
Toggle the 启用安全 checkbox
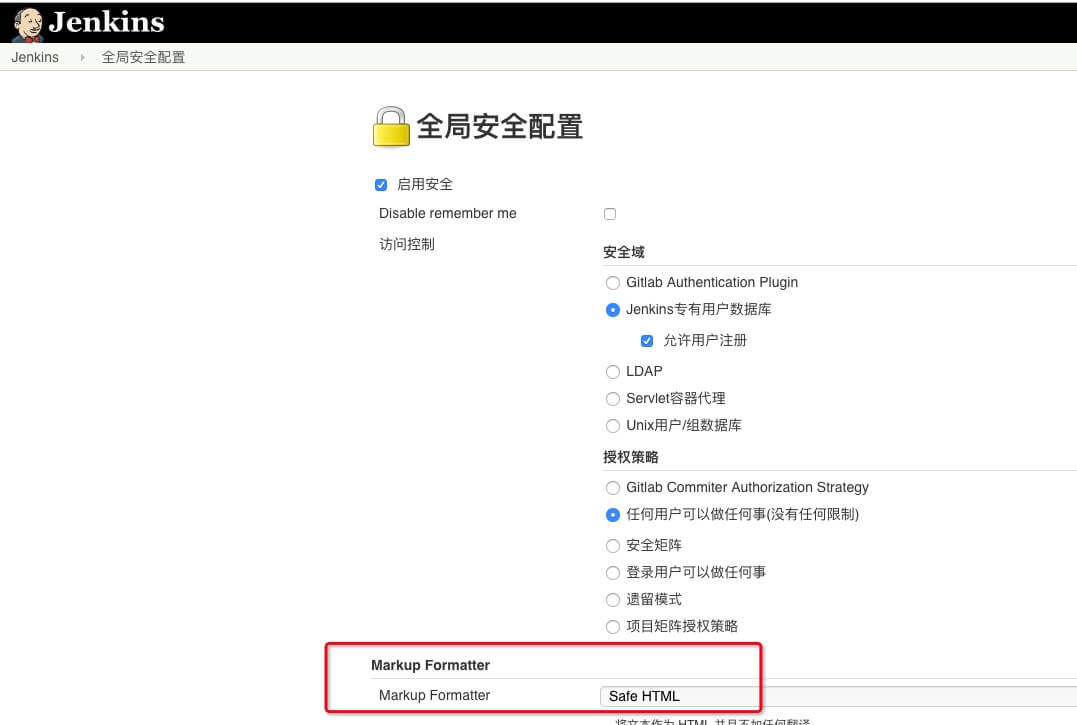(381, 185)
